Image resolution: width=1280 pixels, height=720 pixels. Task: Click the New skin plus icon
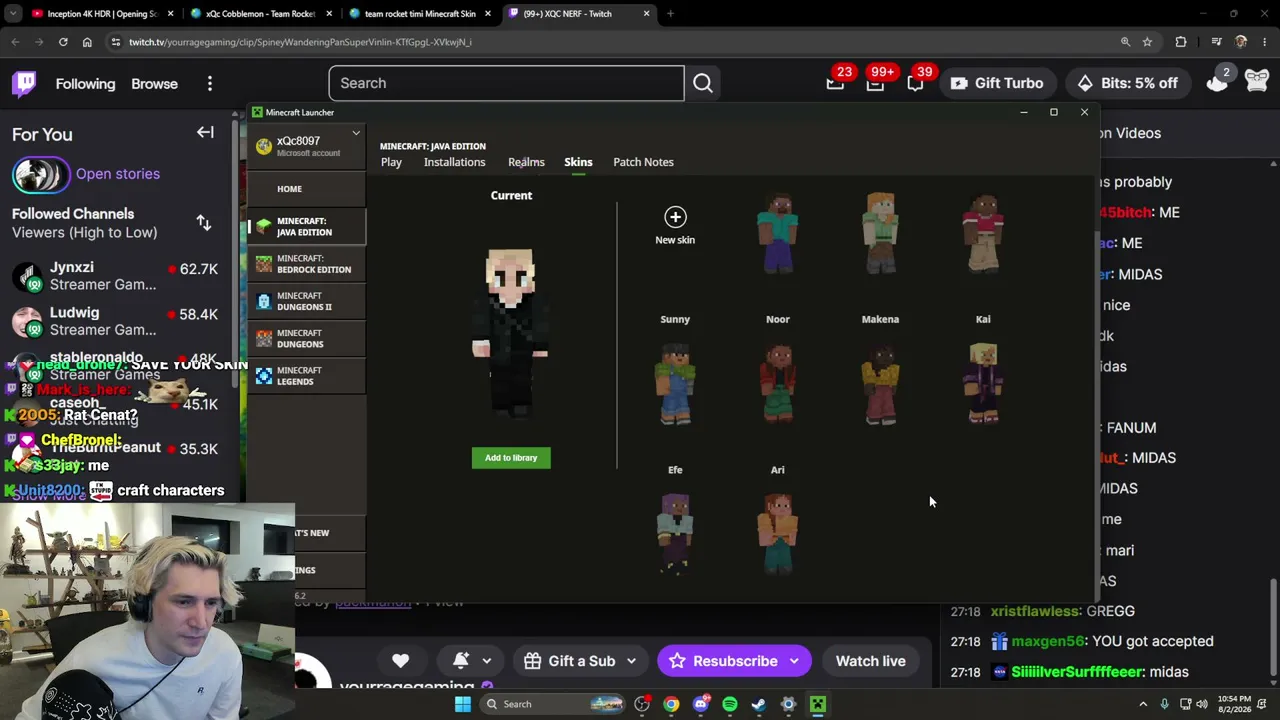(x=675, y=217)
